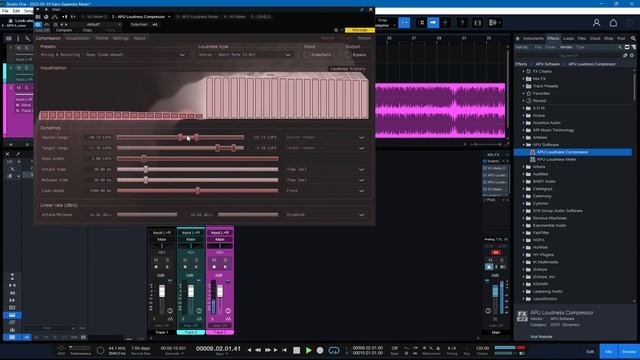This screenshot has width=640, height=360.
Task: Open the File menu
Action: [5, 11]
